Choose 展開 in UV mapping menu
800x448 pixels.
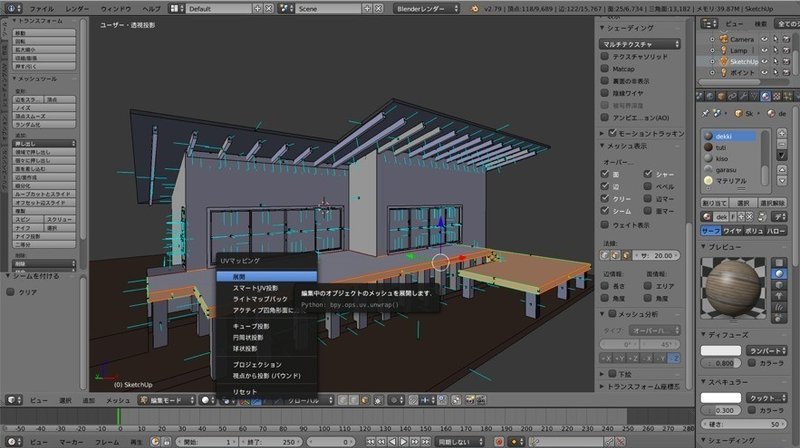(x=266, y=277)
